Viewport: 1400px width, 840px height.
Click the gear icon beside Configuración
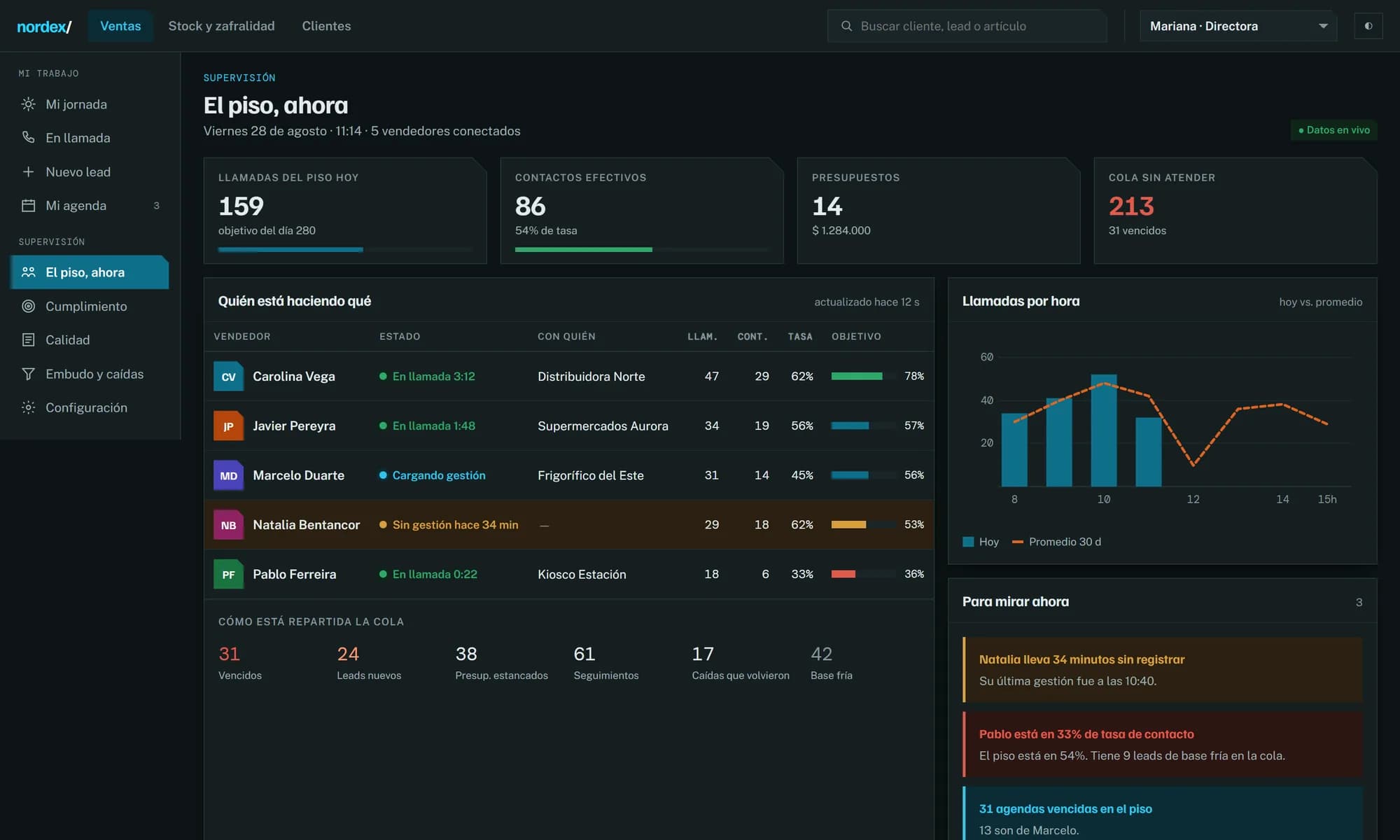tap(28, 407)
